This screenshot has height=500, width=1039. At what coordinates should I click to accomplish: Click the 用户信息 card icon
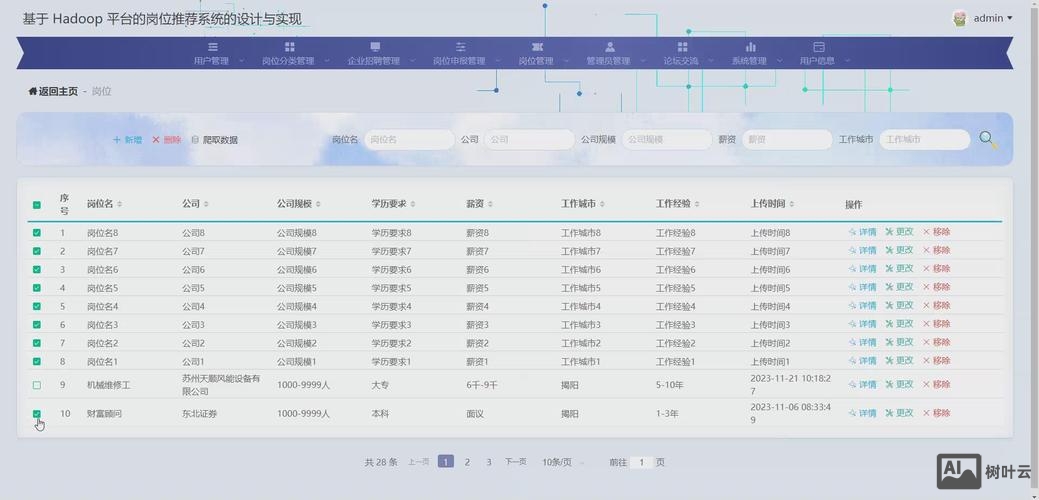click(819, 47)
